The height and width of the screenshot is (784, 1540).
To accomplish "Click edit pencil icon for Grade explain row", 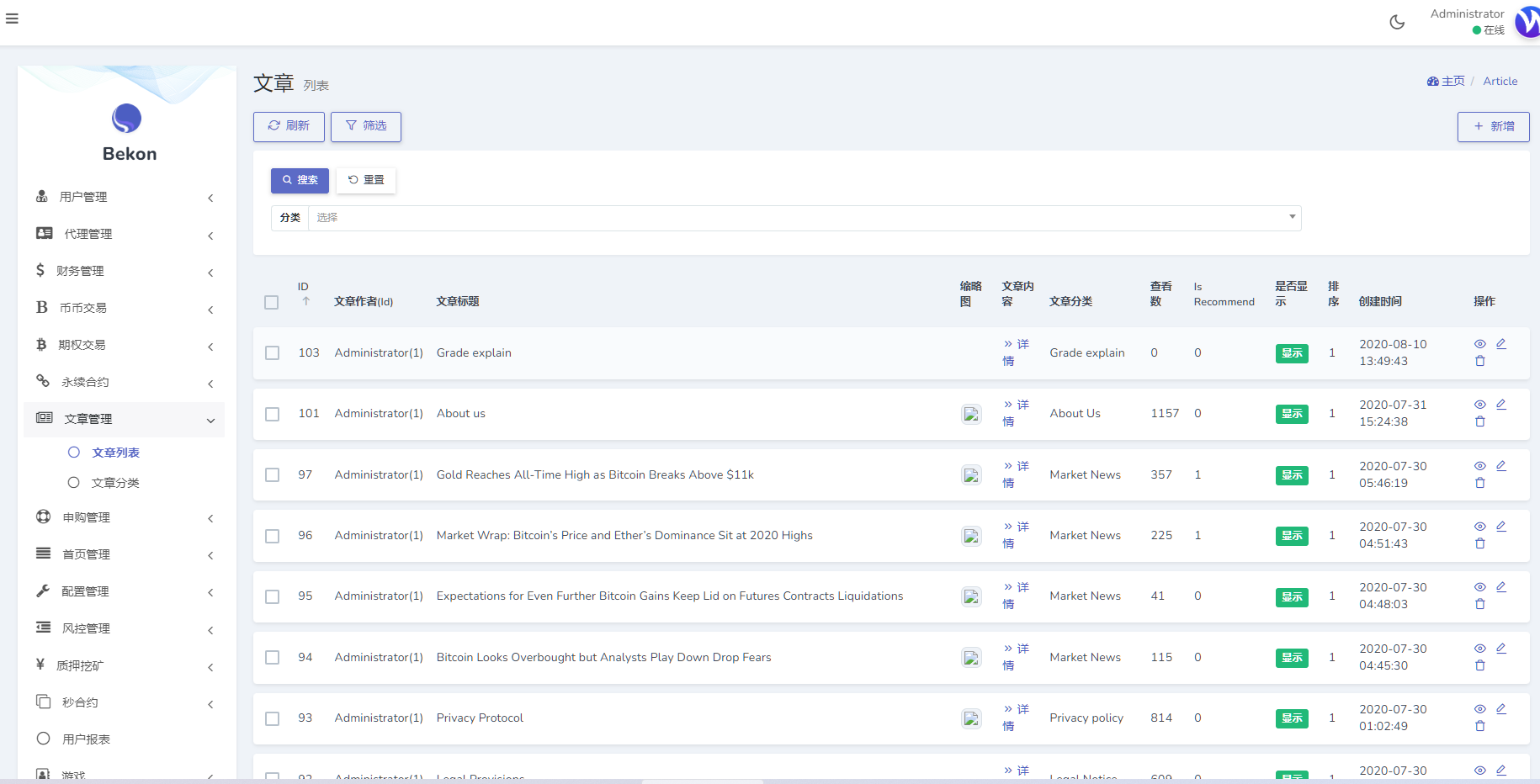I will click(1500, 344).
